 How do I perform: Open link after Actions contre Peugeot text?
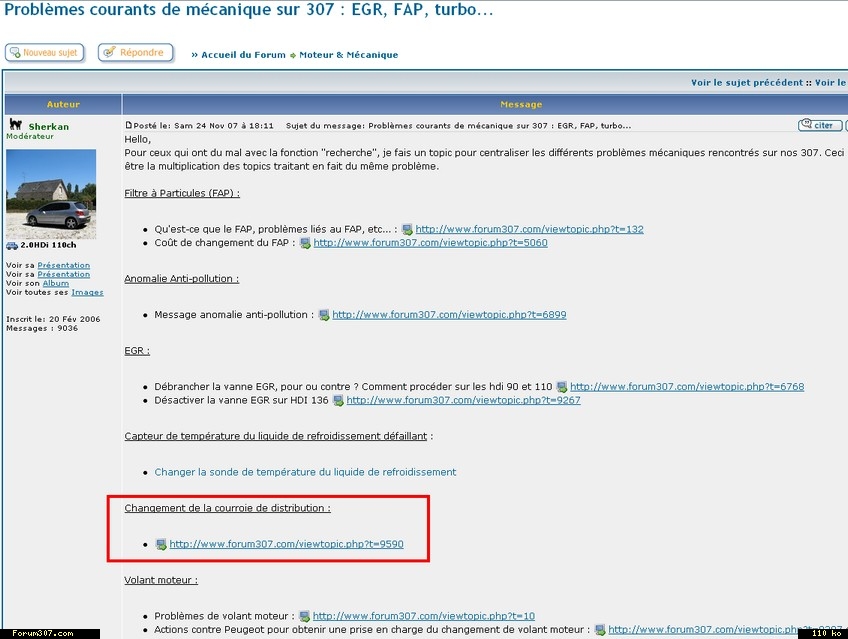(x=725, y=629)
